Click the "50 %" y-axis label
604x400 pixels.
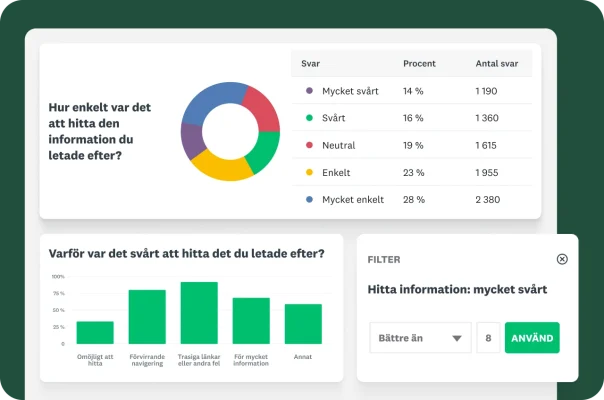(59, 310)
